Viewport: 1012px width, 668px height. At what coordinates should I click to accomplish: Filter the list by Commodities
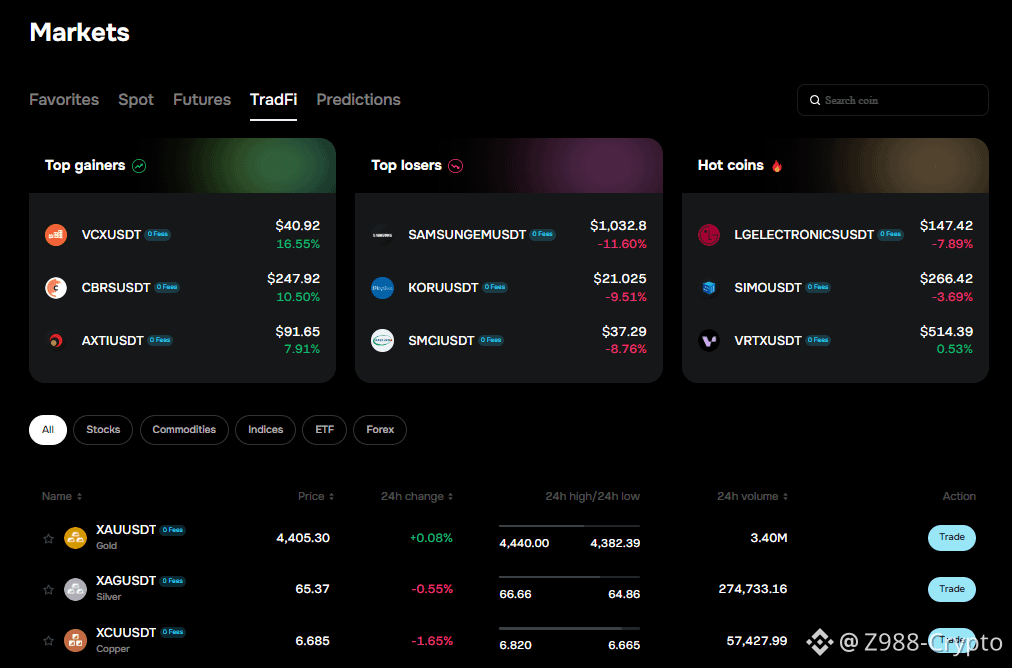click(184, 430)
